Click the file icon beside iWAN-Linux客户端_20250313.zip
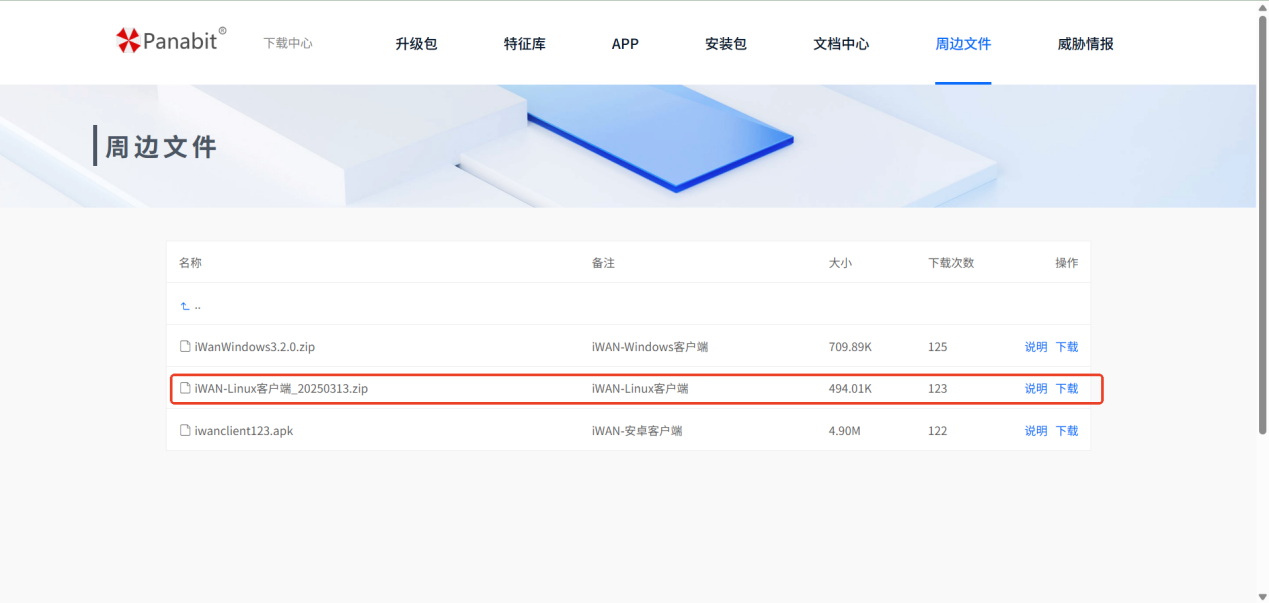The height and width of the screenshot is (603, 1269). click(185, 388)
